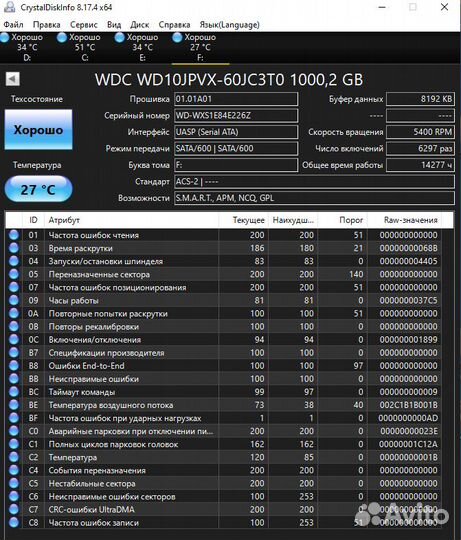Click status icon for attribute 0B
This screenshot has height=540, width=461.
tap(14, 326)
